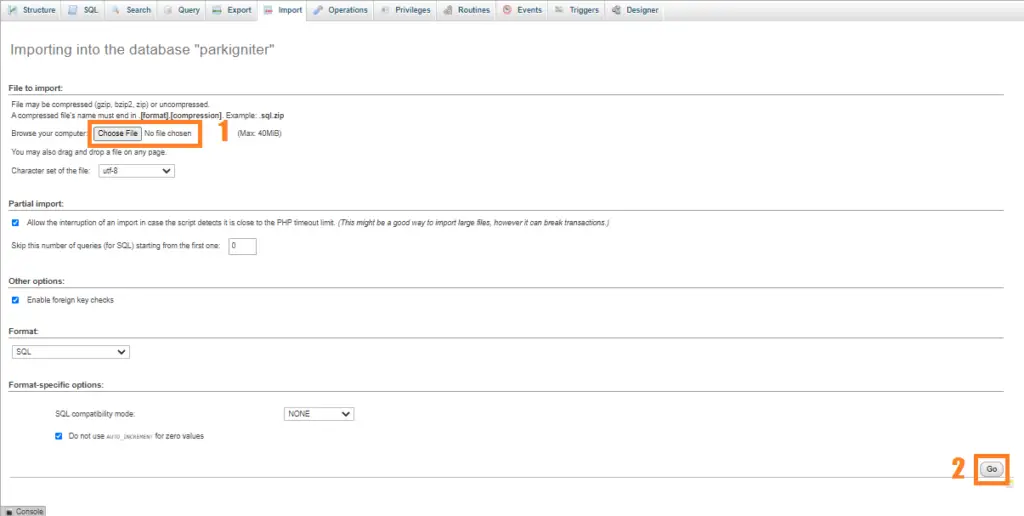Uncheck the allow interruption of import checkbox
This screenshot has width=1024, height=516.
pyautogui.click(x=15, y=222)
